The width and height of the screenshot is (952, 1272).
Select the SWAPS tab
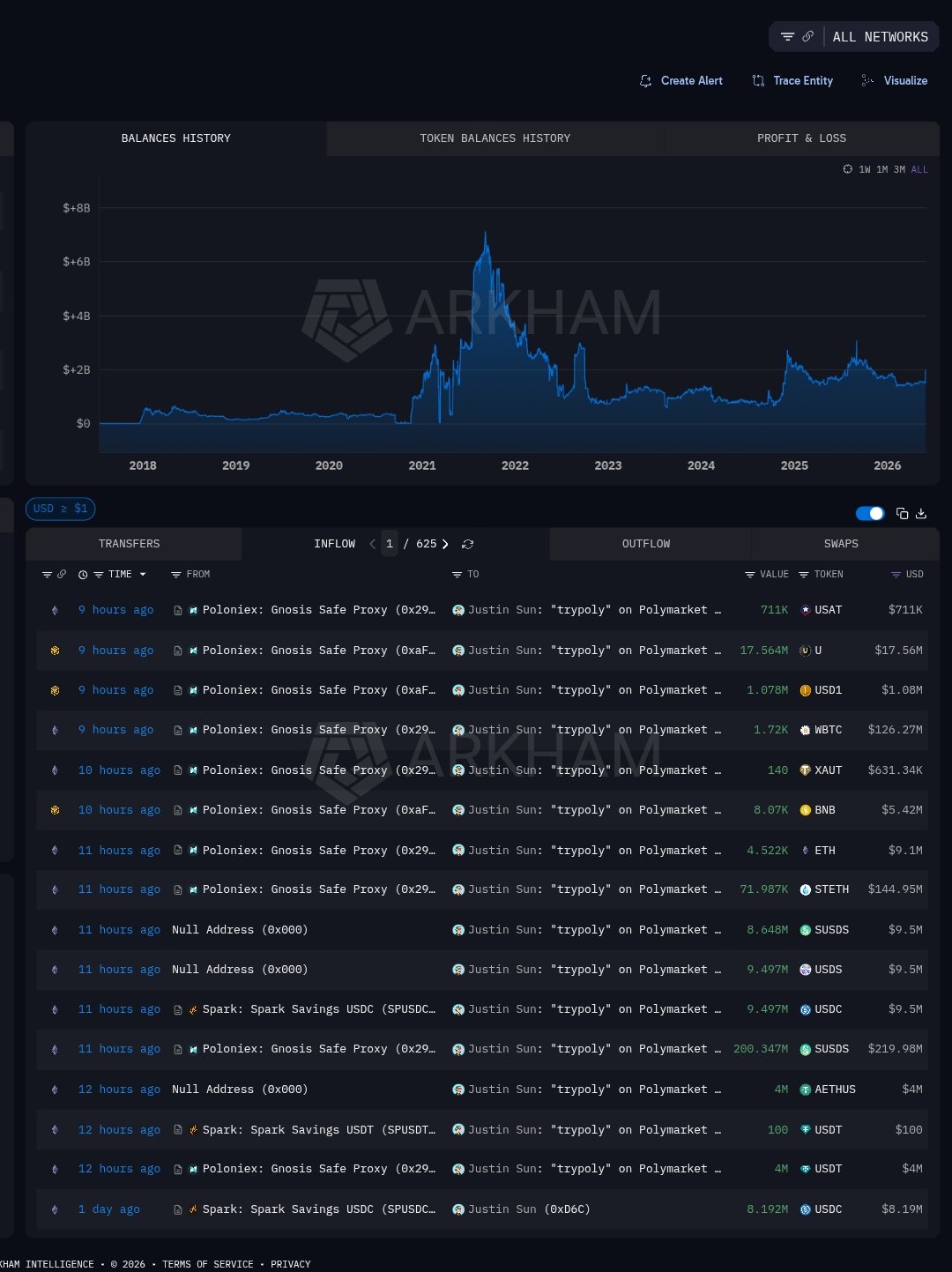(841, 544)
